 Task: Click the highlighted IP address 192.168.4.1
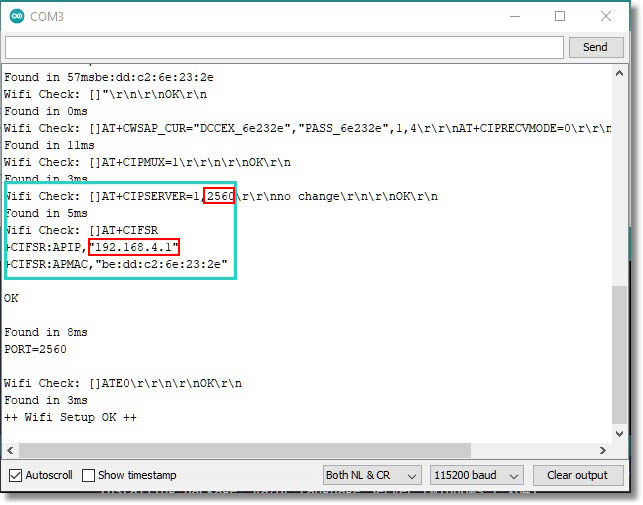[134, 247]
